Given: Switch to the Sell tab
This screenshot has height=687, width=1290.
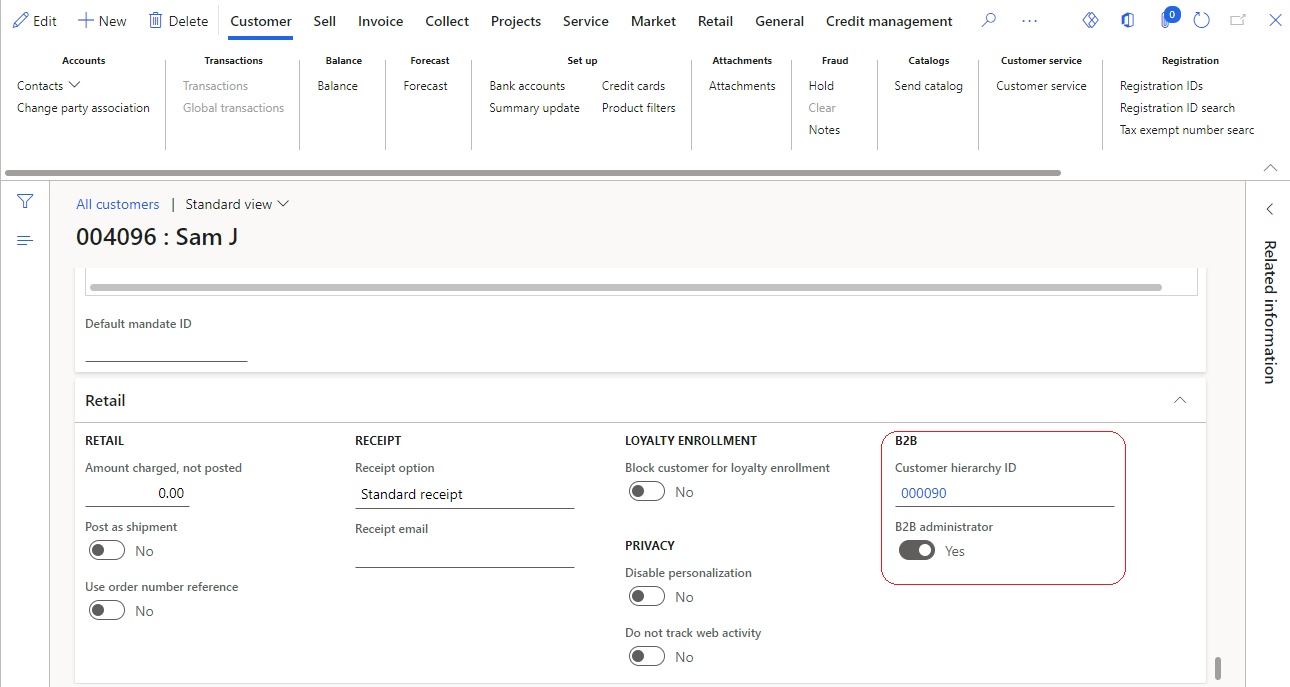Looking at the screenshot, I should (325, 21).
